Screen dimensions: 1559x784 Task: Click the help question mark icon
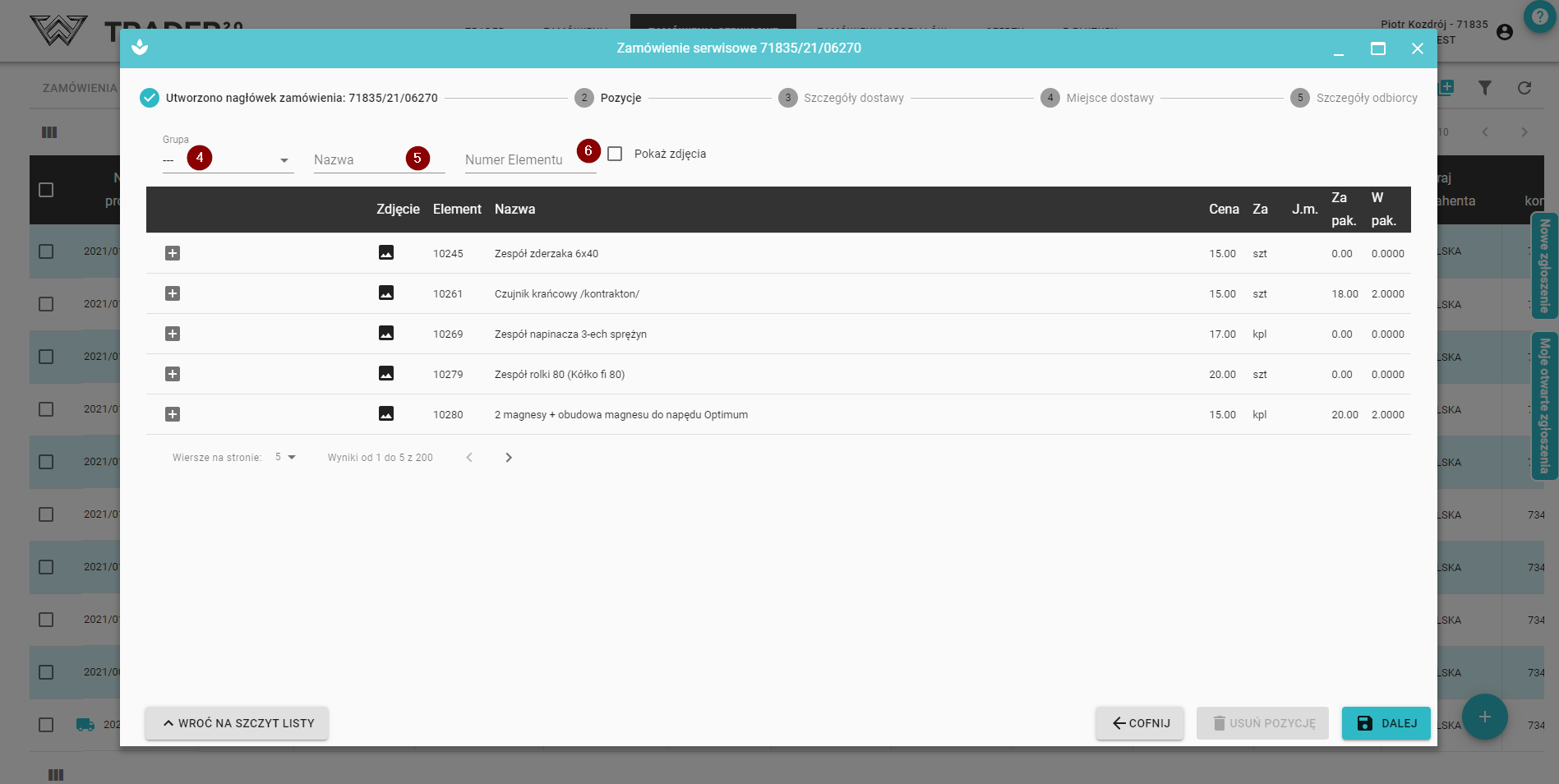tap(1539, 16)
